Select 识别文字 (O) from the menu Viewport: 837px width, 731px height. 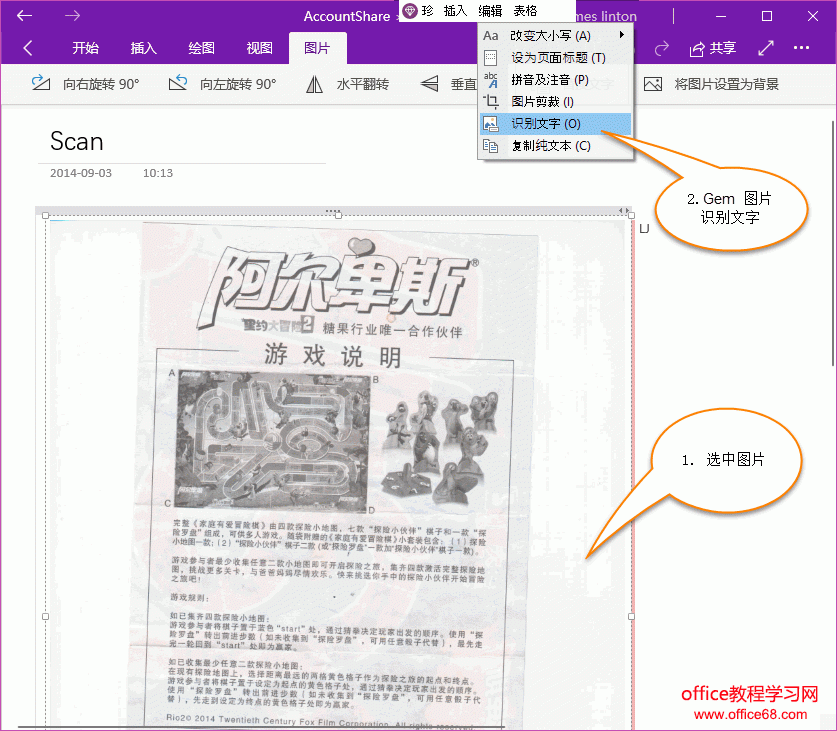click(545, 124)
